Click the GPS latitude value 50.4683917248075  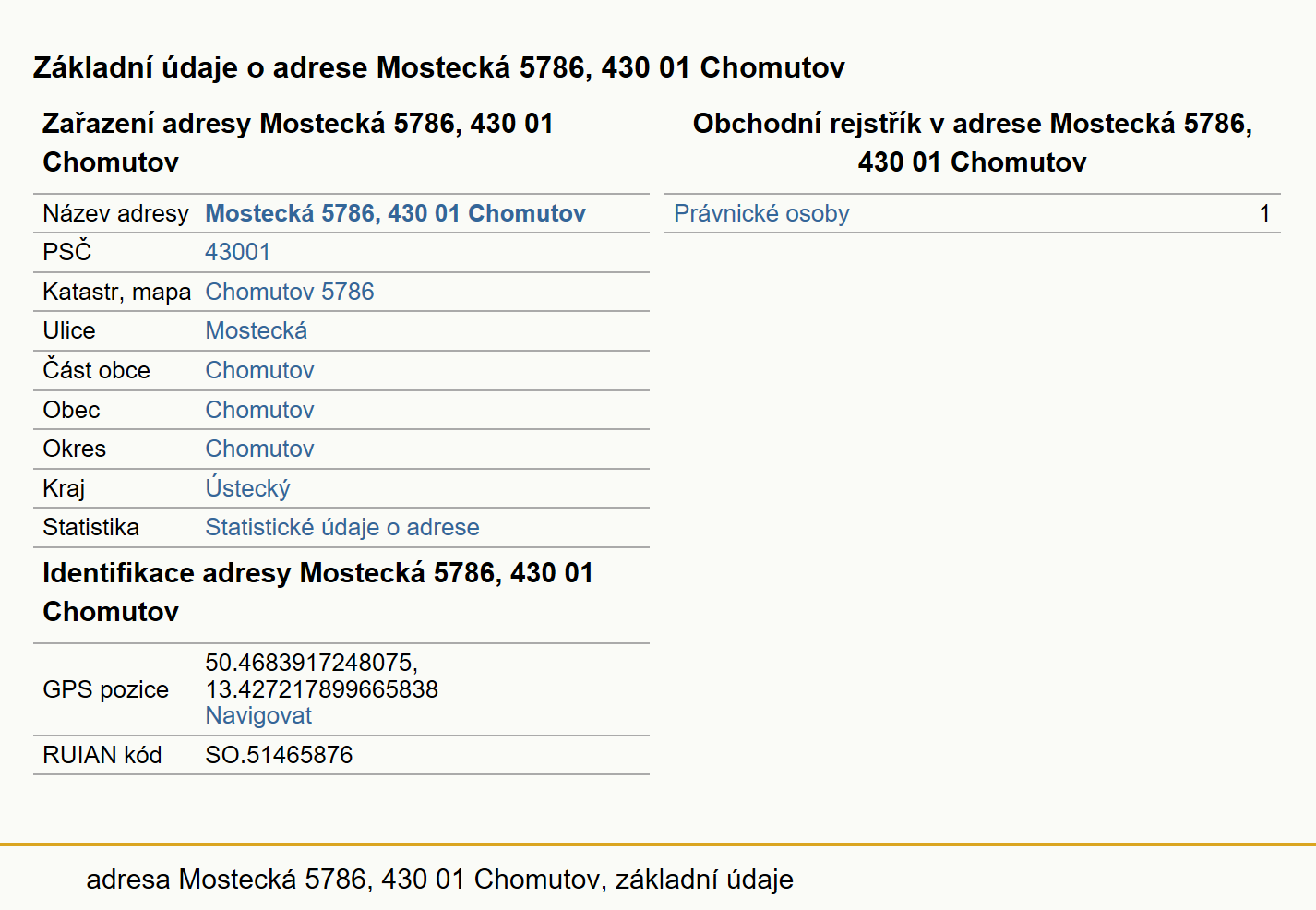[311, 663]
